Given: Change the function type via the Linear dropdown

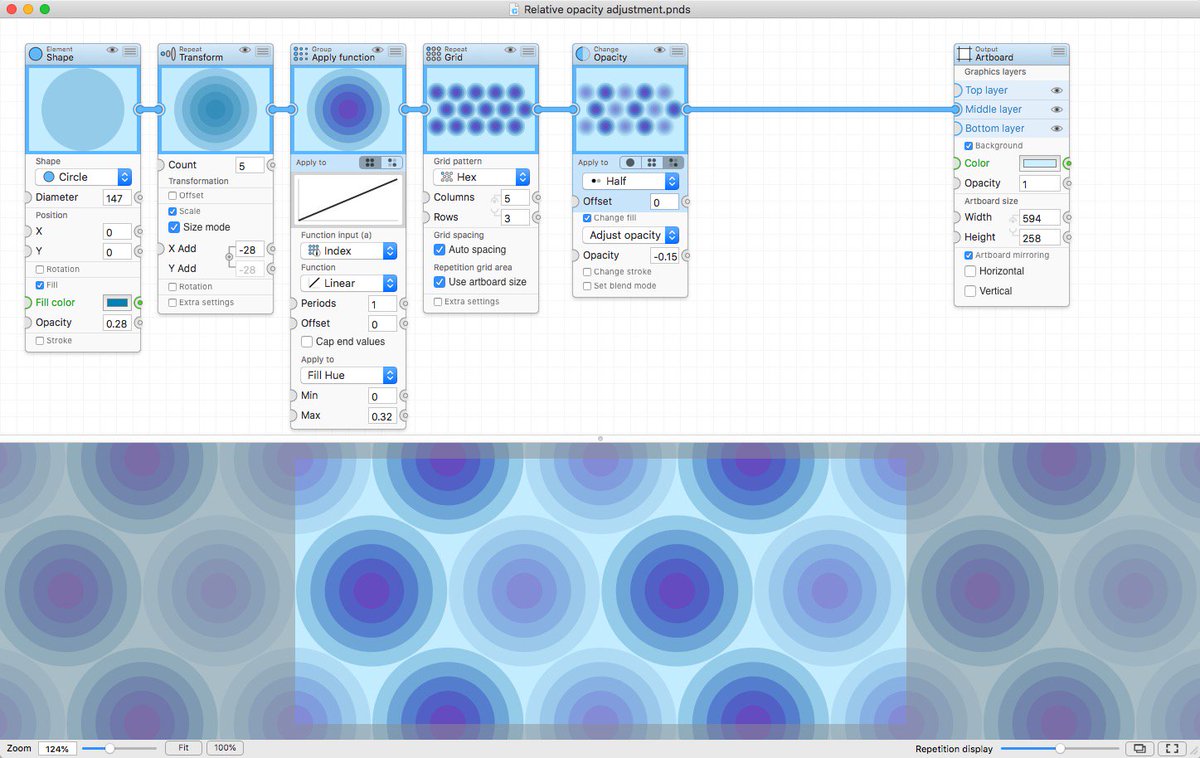Looking at the screenshot, I should (x=347, y=283).
